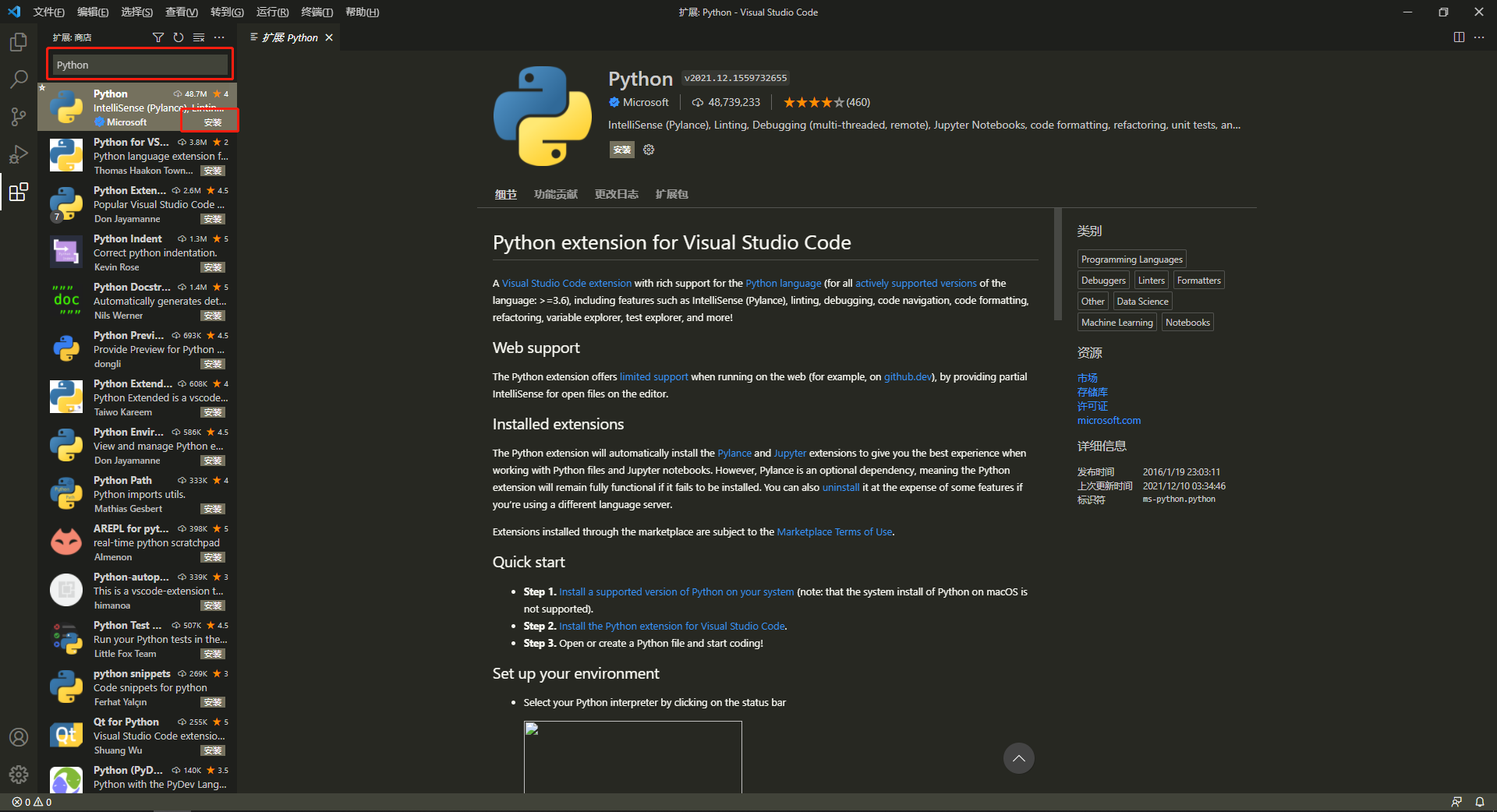Select the 细节 details tab

pyautogui.click(x=506, y=194)
